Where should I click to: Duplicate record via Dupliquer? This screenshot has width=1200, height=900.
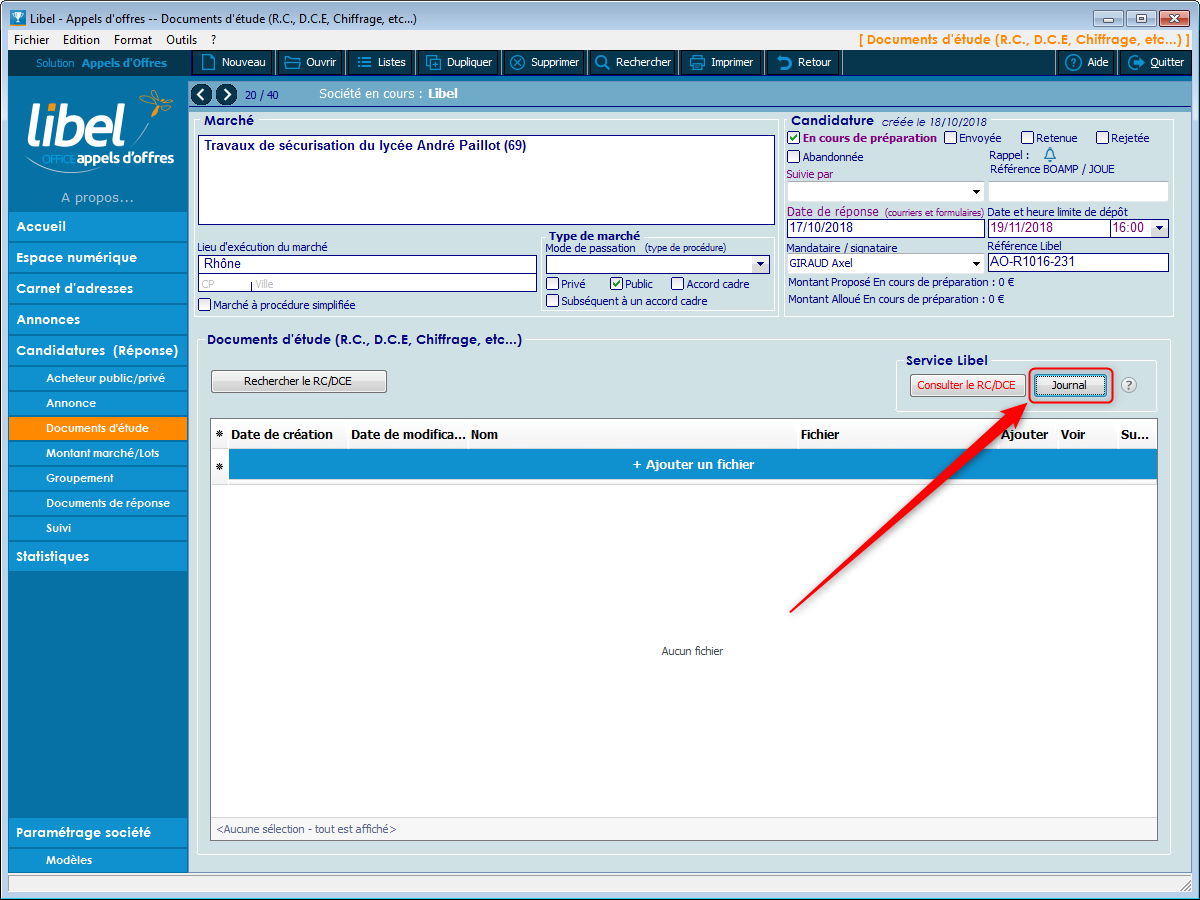click(x=459, y=62)
